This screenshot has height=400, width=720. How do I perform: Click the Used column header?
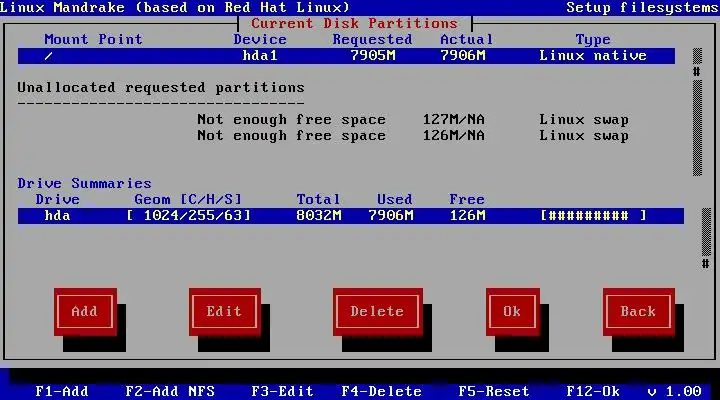pos(394,200)
